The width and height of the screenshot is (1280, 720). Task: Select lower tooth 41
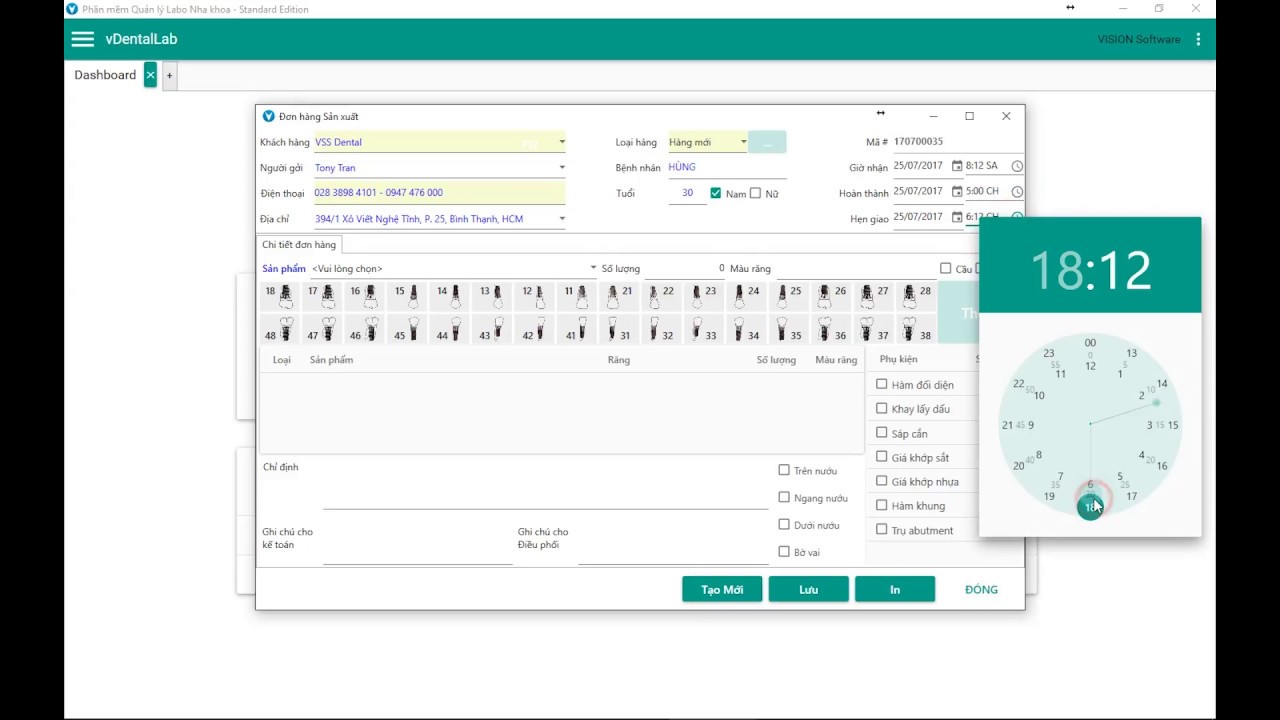[x=576, y=330]
